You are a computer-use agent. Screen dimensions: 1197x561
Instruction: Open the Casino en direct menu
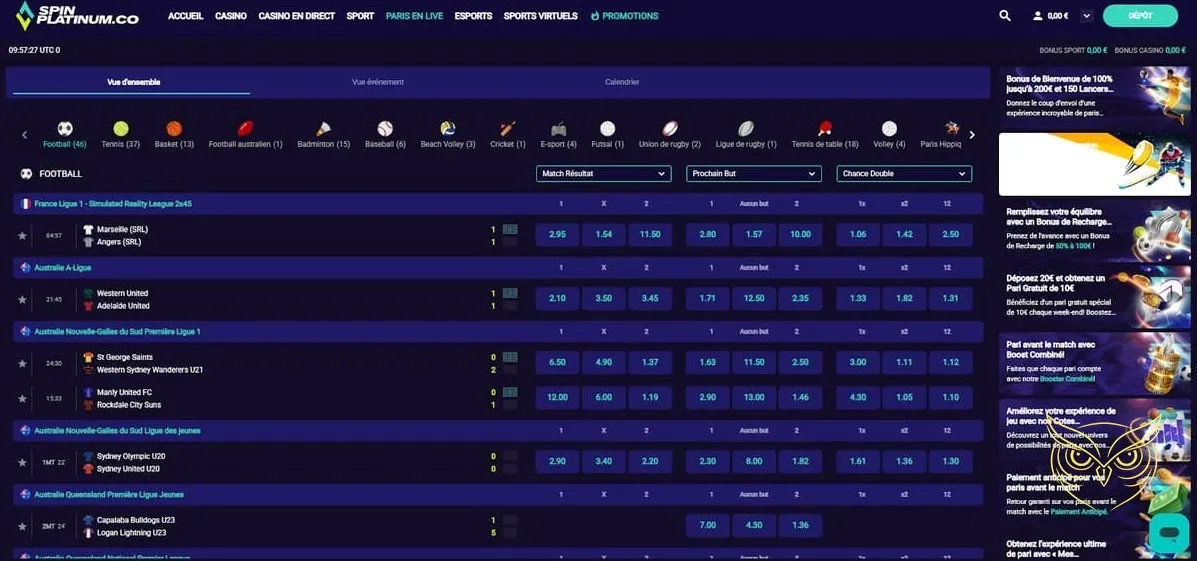[x=296, y=16]
